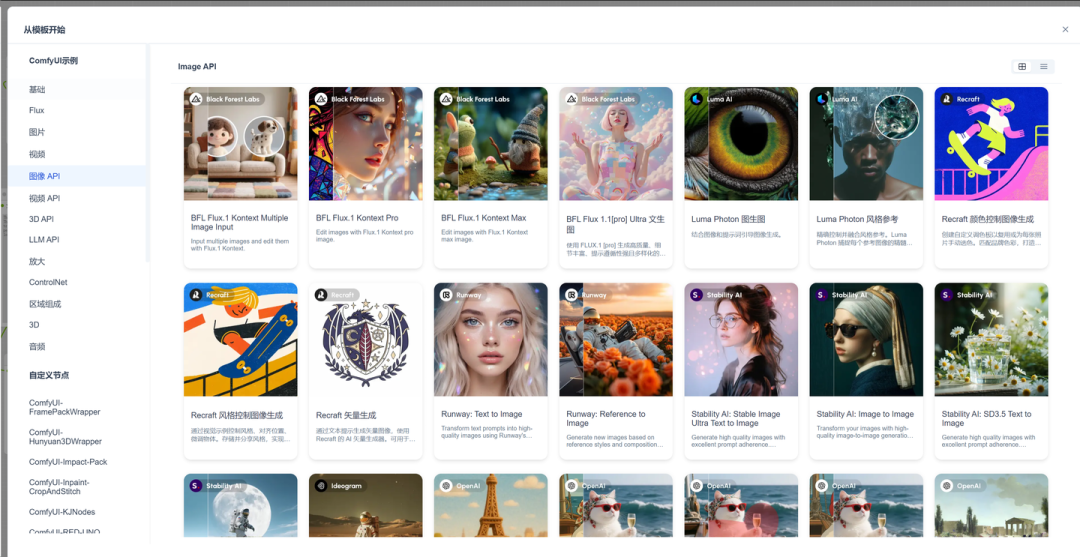This screenshot has width=1080, height=557.
Task: Click Luma AI logo on 图生图 card
Action: [x=696, y=99]
